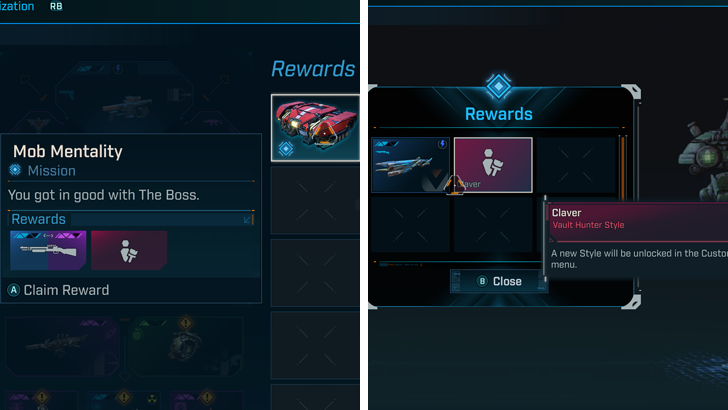Click the A button icon beside Claim Reward
This screenshot has height=410, width=728.
14,290
